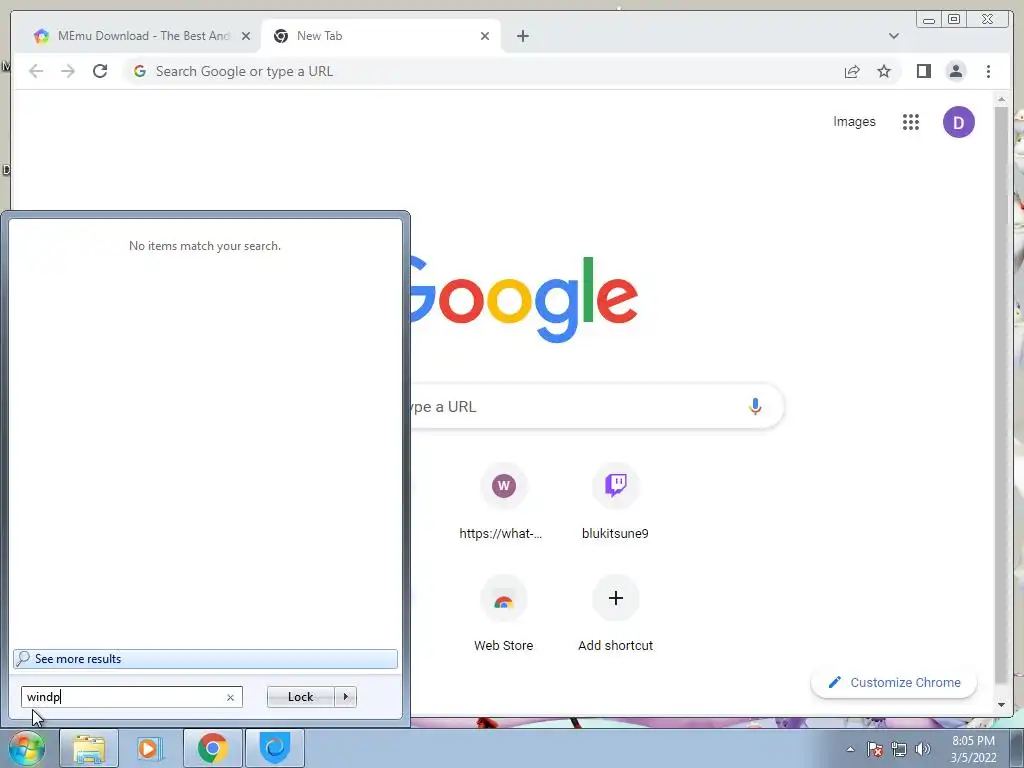Image resolution: width=1024 pixels, height=768 pixels.
Task: Open the blukitsune9 Twitch shortcut
Action: pos(615,503)
